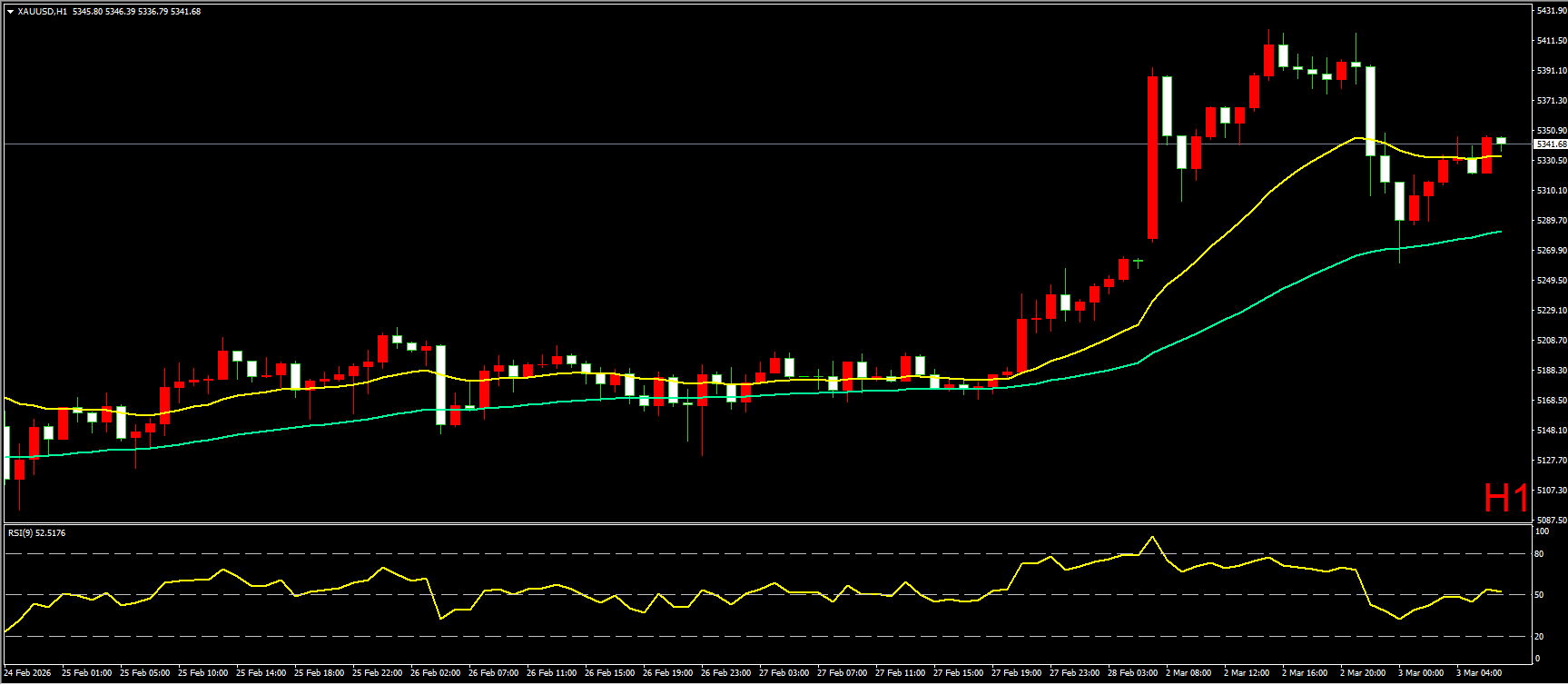Select the current price label 5341.68
Screen dimensions: 1568x685
pyautogui.click(x=1550, y=144)
